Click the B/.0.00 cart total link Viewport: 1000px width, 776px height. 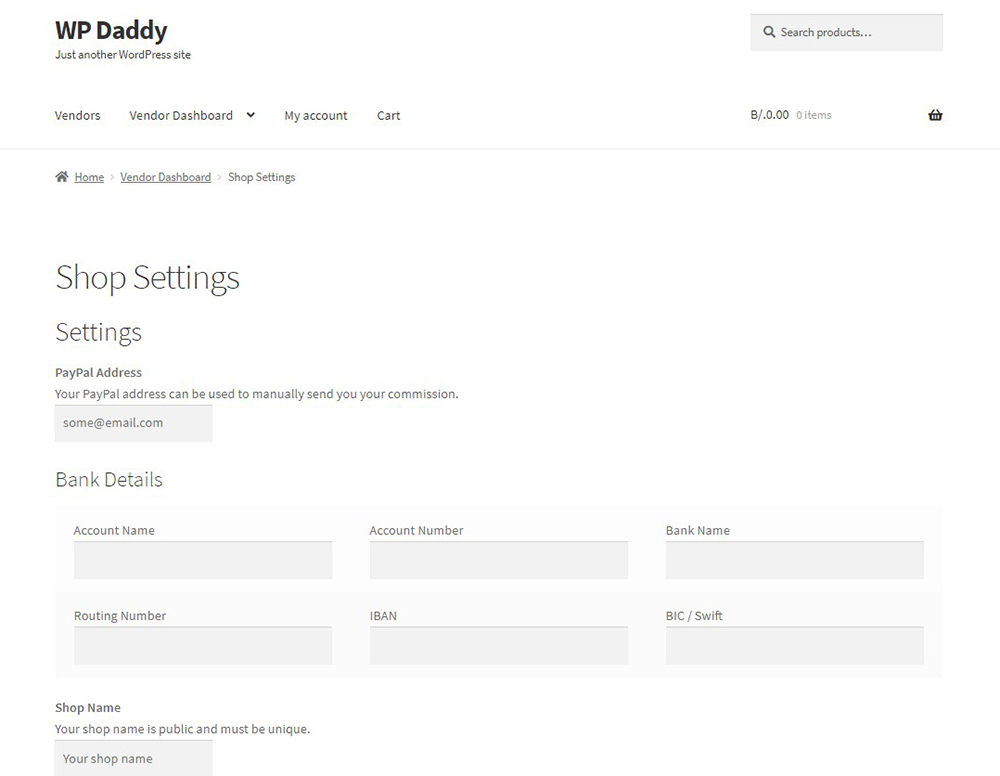[x=769, y=115]
